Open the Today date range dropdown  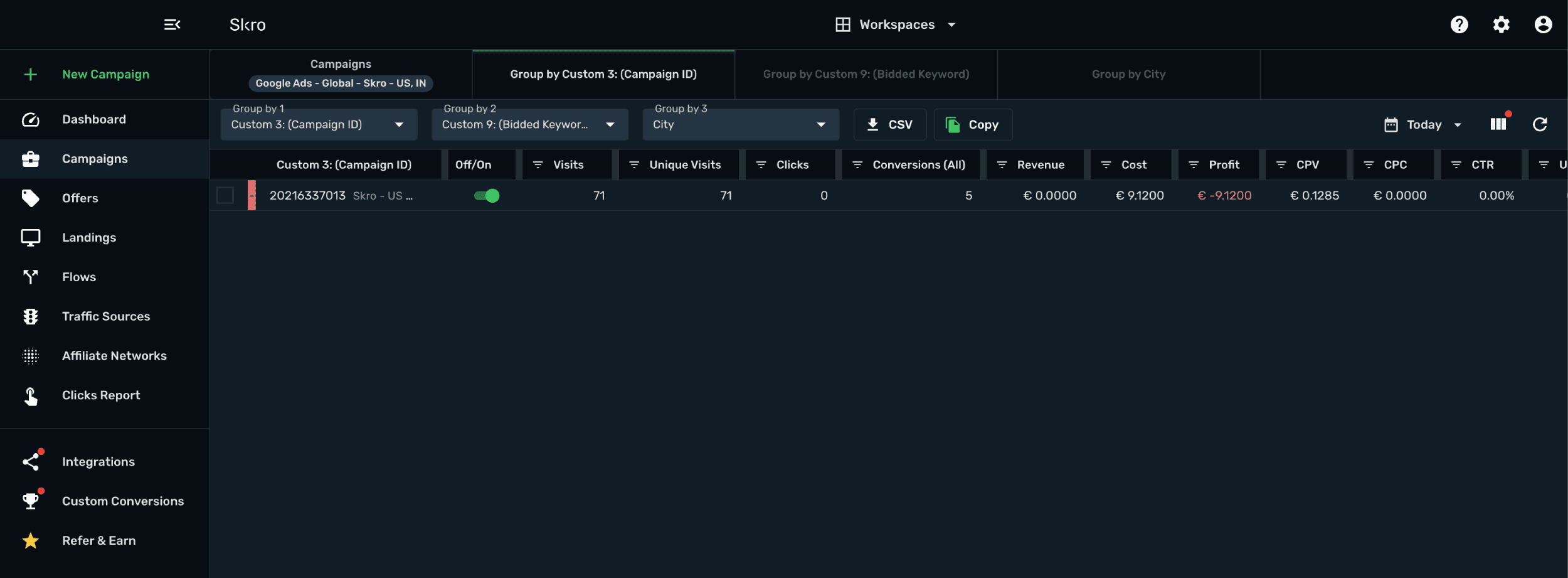coord(1423,125)
